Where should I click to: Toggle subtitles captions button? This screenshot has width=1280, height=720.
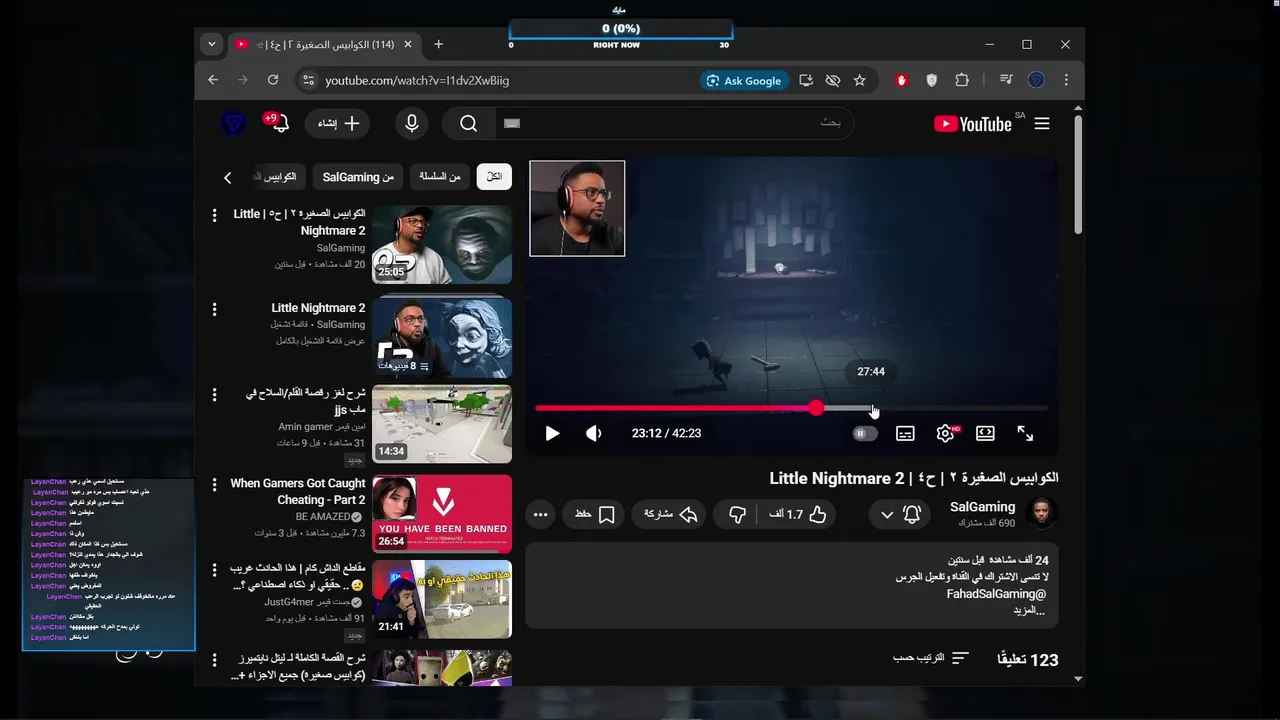905,433
